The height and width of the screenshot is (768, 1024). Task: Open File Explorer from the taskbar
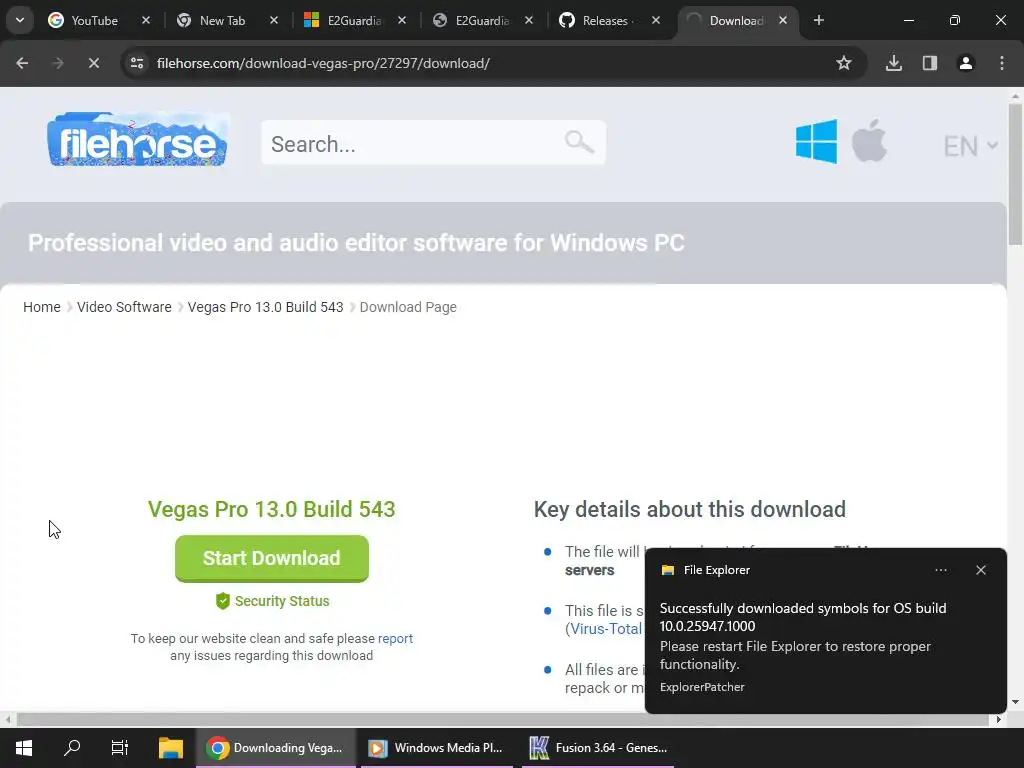171,748
